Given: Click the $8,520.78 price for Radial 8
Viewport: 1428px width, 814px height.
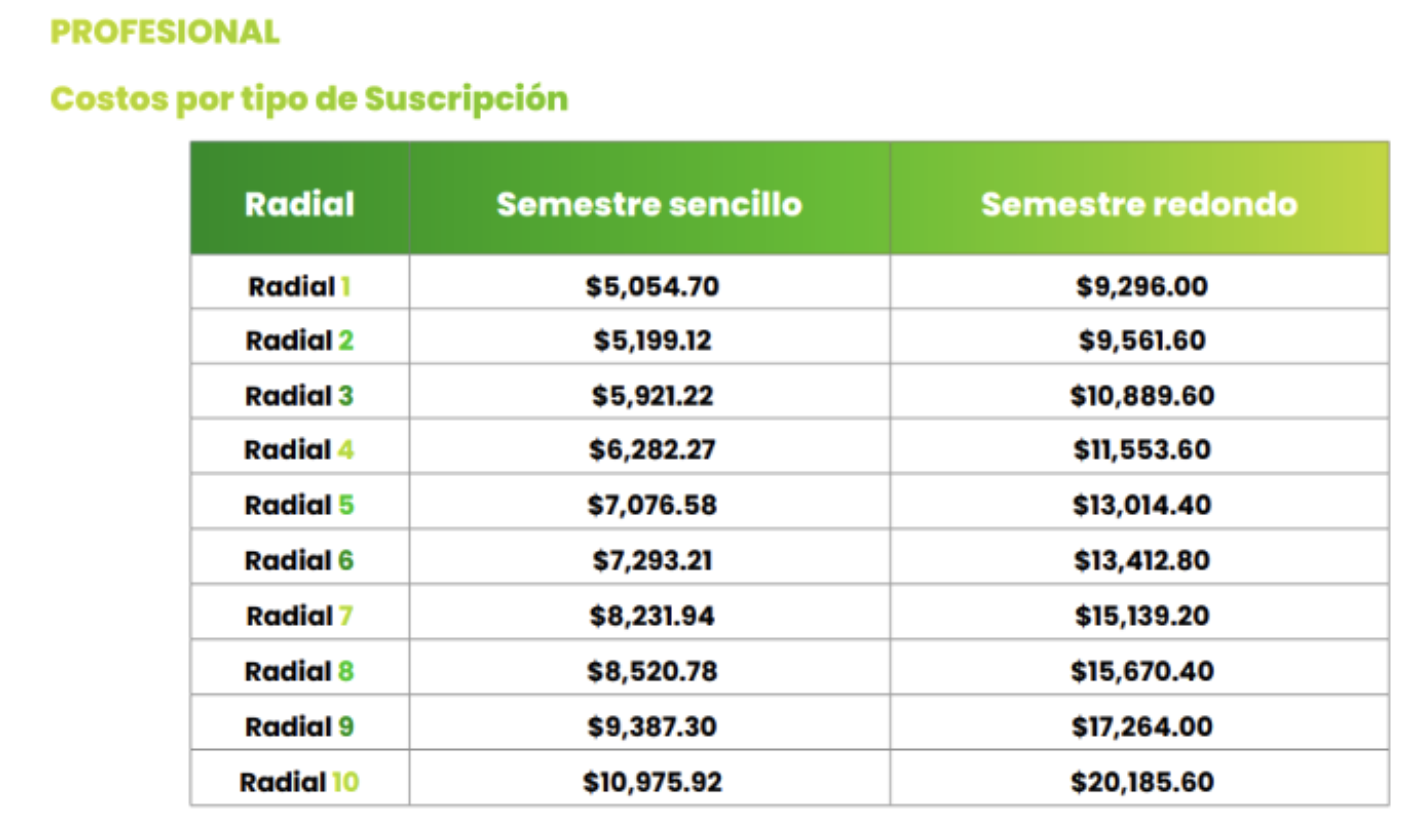Looking at the screenshot, I should point(652,670).
